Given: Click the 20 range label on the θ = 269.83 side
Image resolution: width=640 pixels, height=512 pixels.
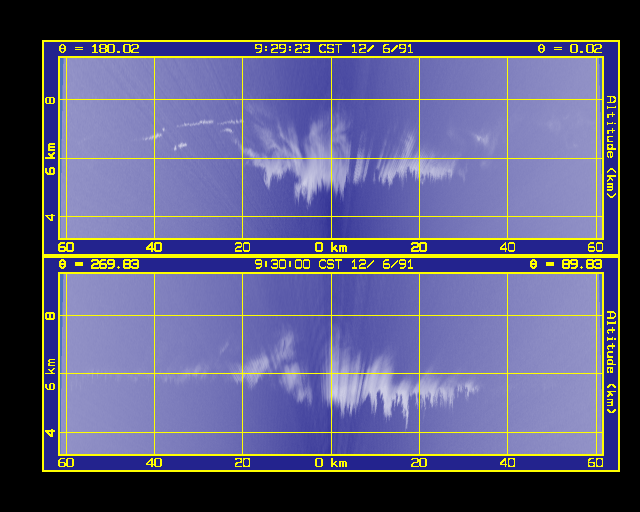Looking at the screenshot, I should [242, 463].
